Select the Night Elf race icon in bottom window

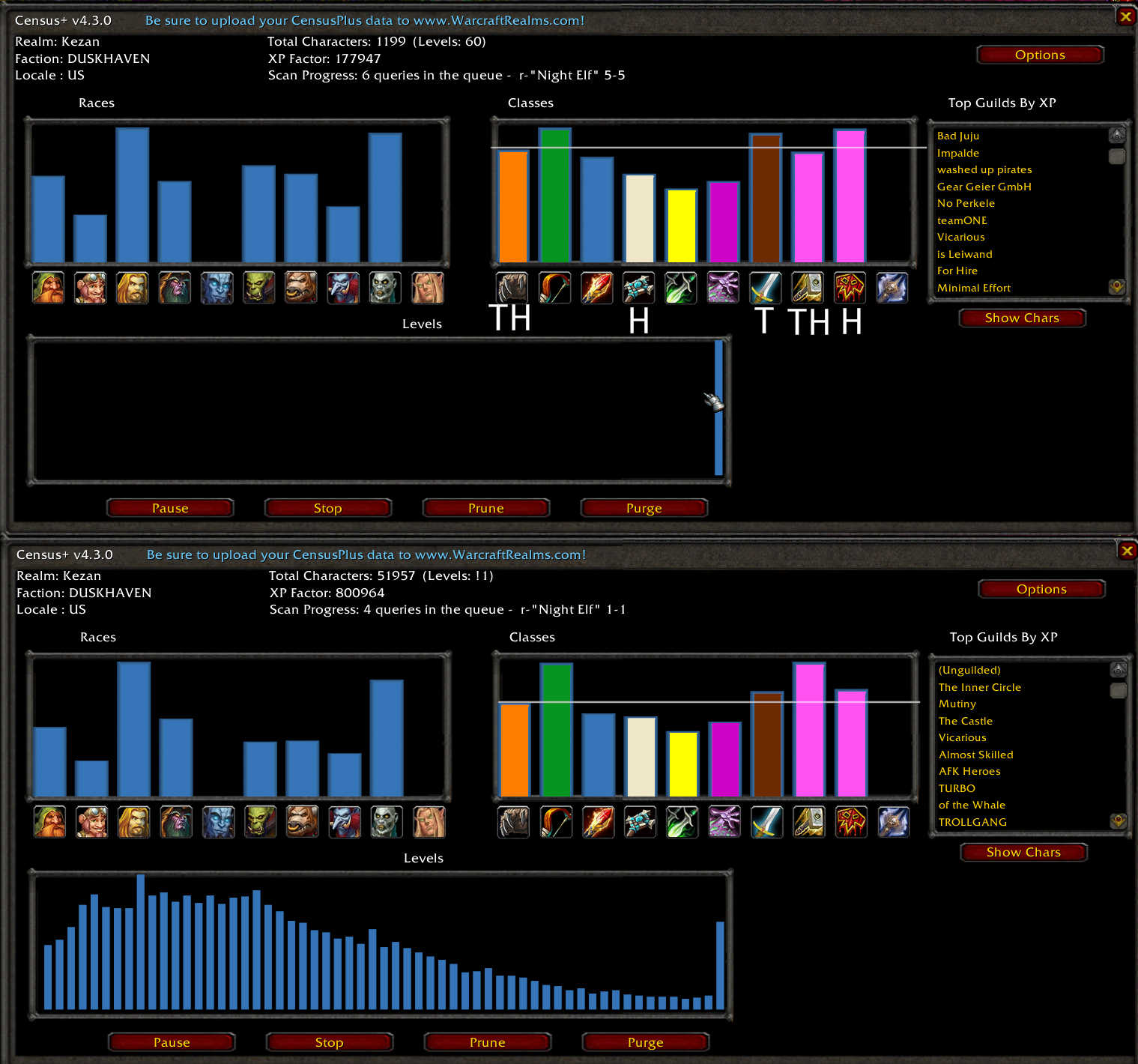pos(176,822)
